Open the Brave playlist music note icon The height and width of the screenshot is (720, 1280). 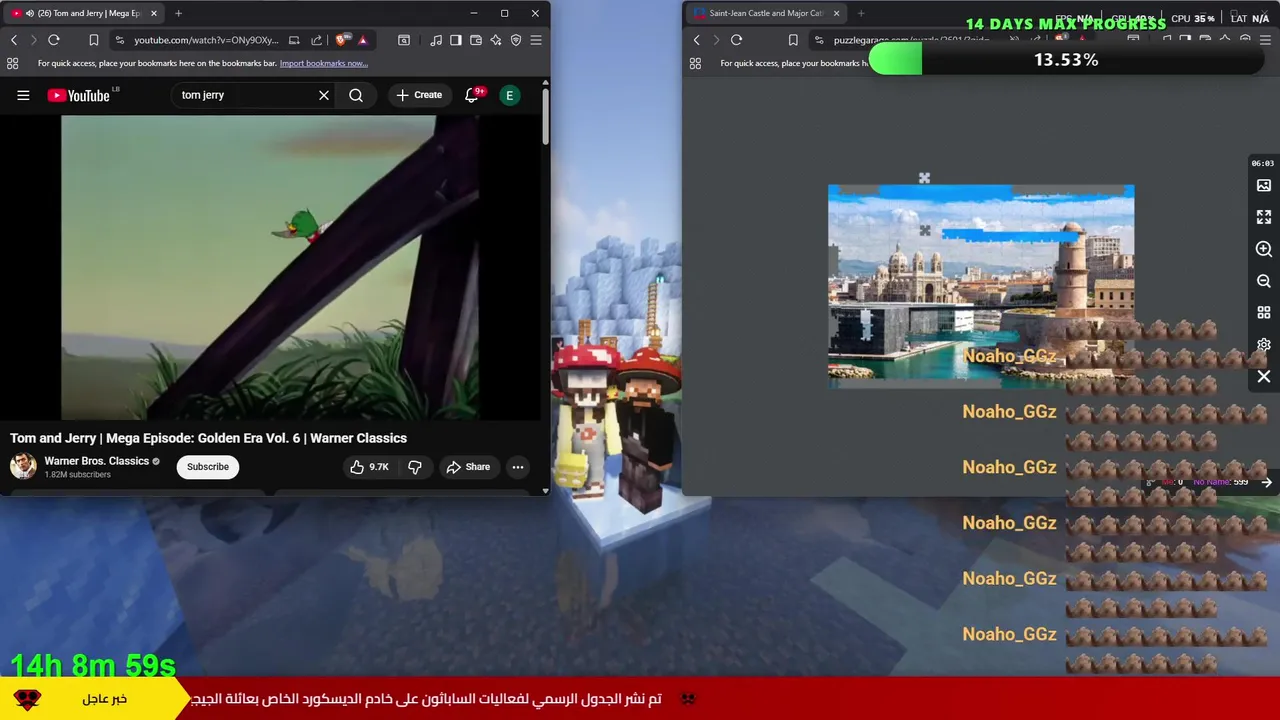(436, 40)
